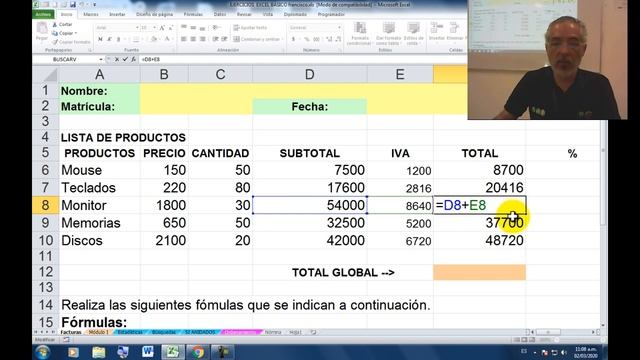
Task: Increase the font size with the A icon
Action: coord(162,28)
